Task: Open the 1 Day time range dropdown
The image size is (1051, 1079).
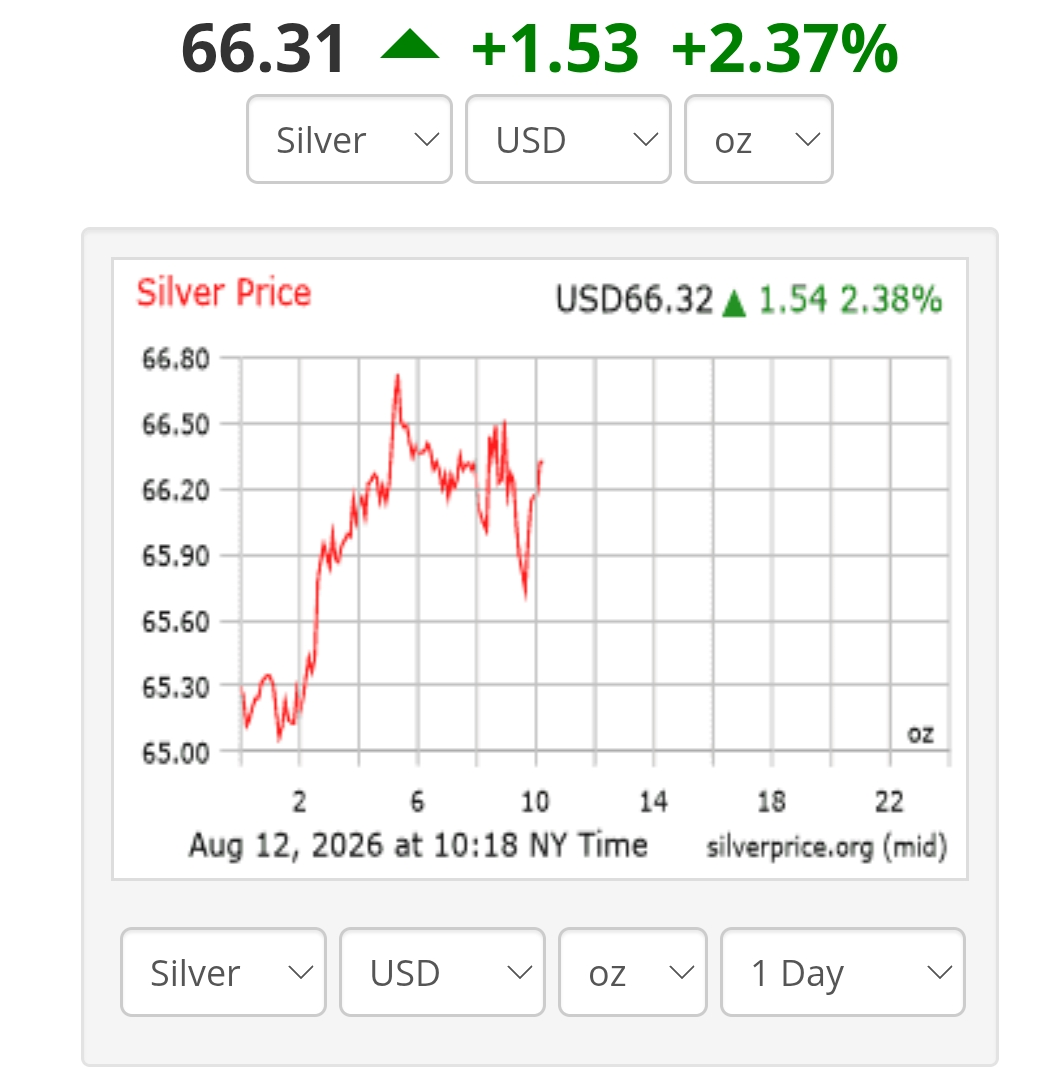Action: pos(843,972)
